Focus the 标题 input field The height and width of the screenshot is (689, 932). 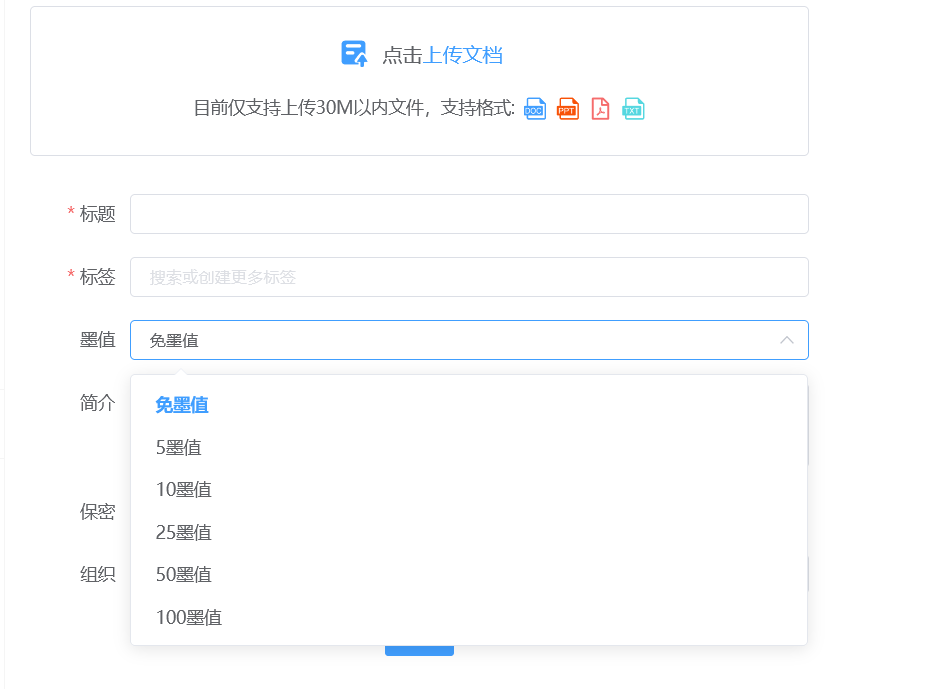[x=469, y=214]
